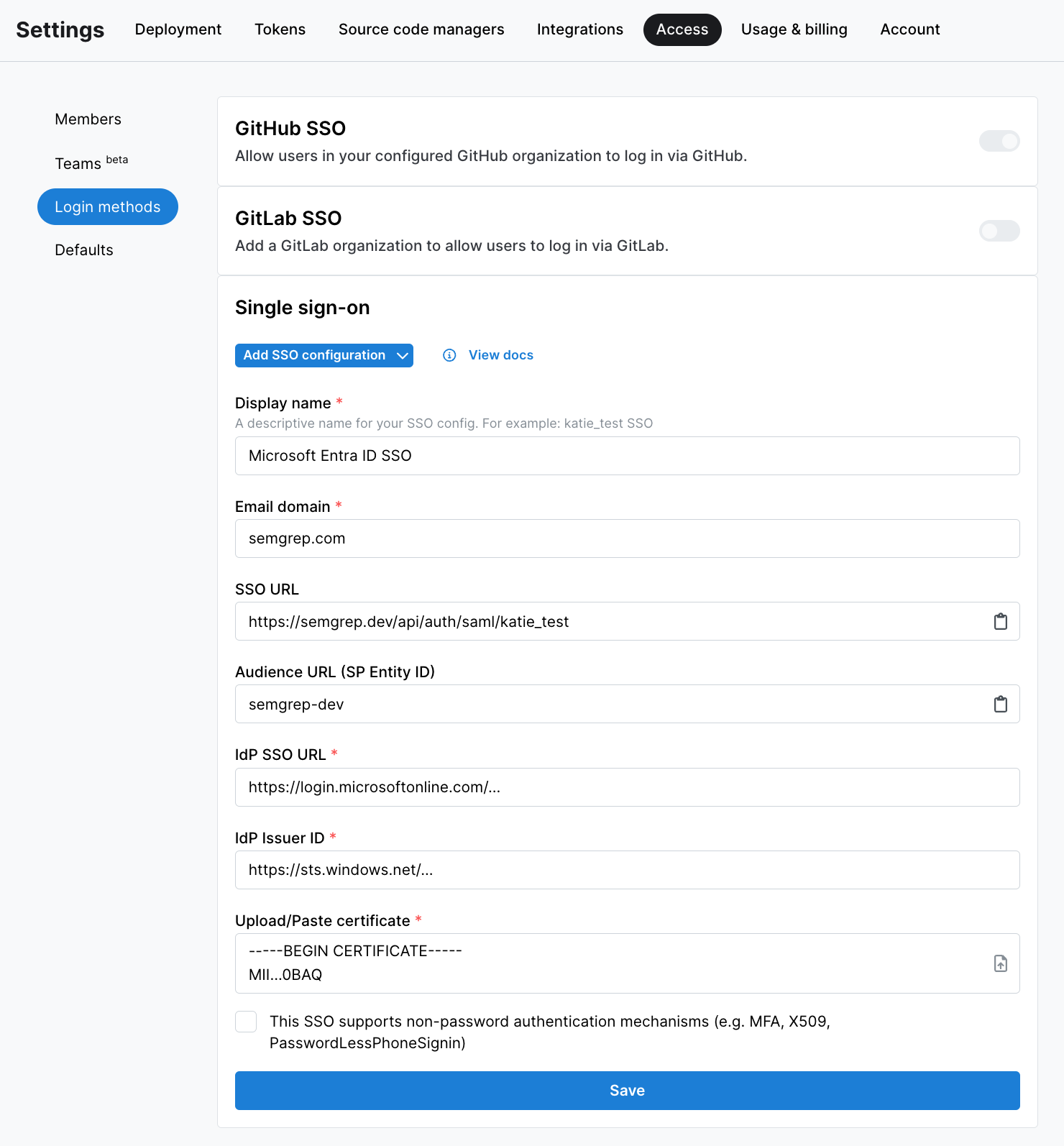Open the certificate upload icon
The image size is (1064, 1146).
1000,963
